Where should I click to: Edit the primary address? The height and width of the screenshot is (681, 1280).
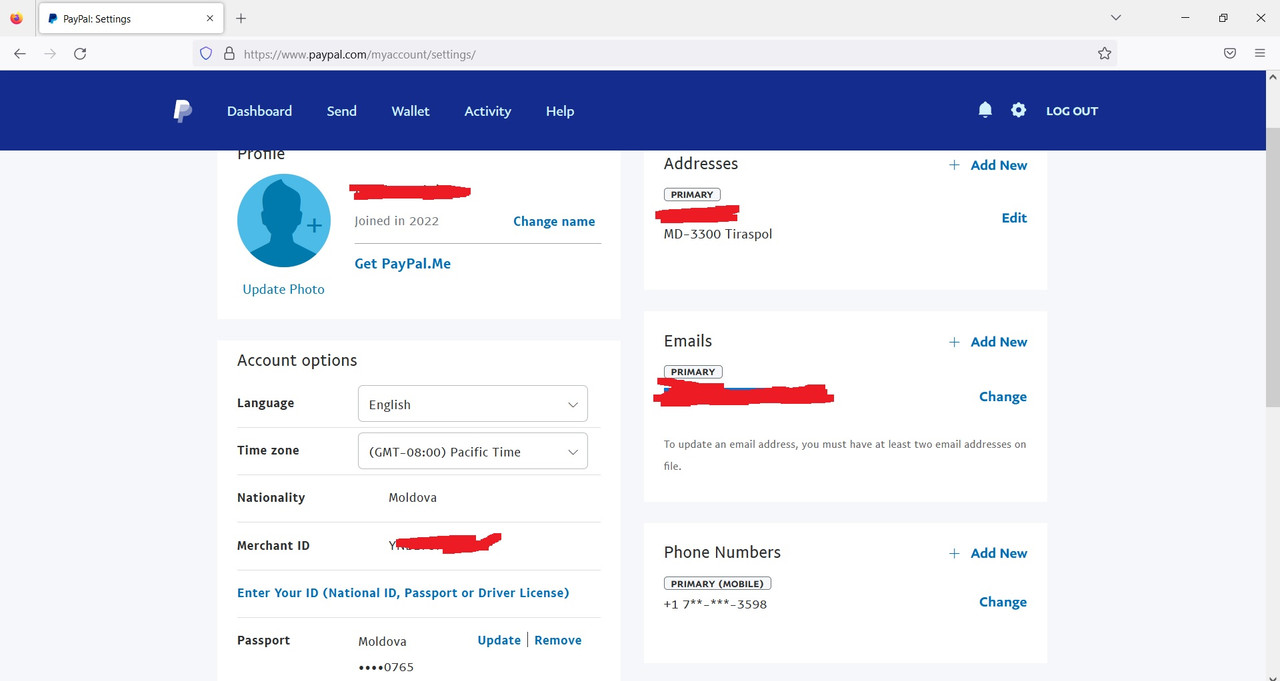click(x=1014, y=218)
